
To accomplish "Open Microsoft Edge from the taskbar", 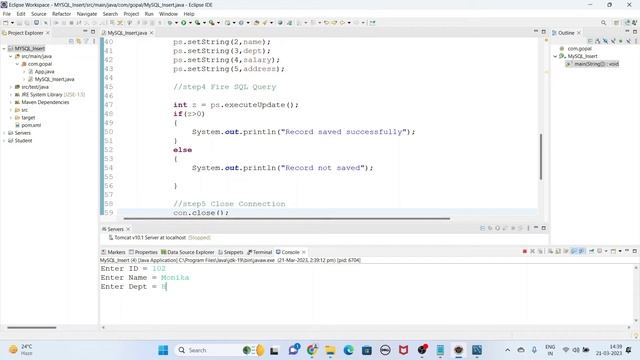I will [348, 350].
